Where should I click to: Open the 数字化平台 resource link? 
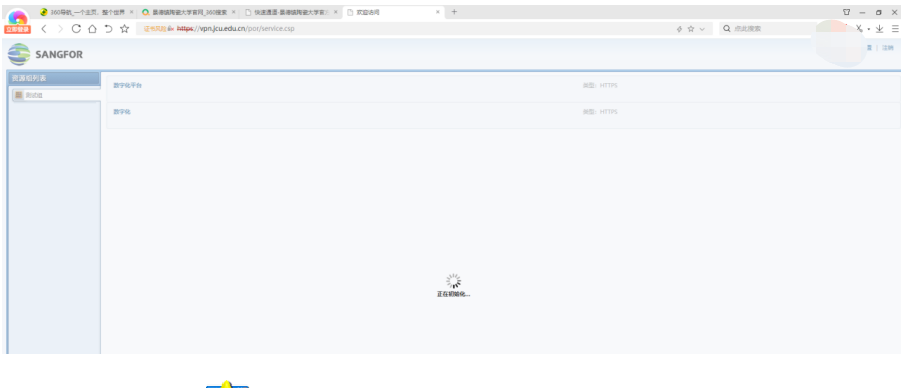click(x=128, y=85)
